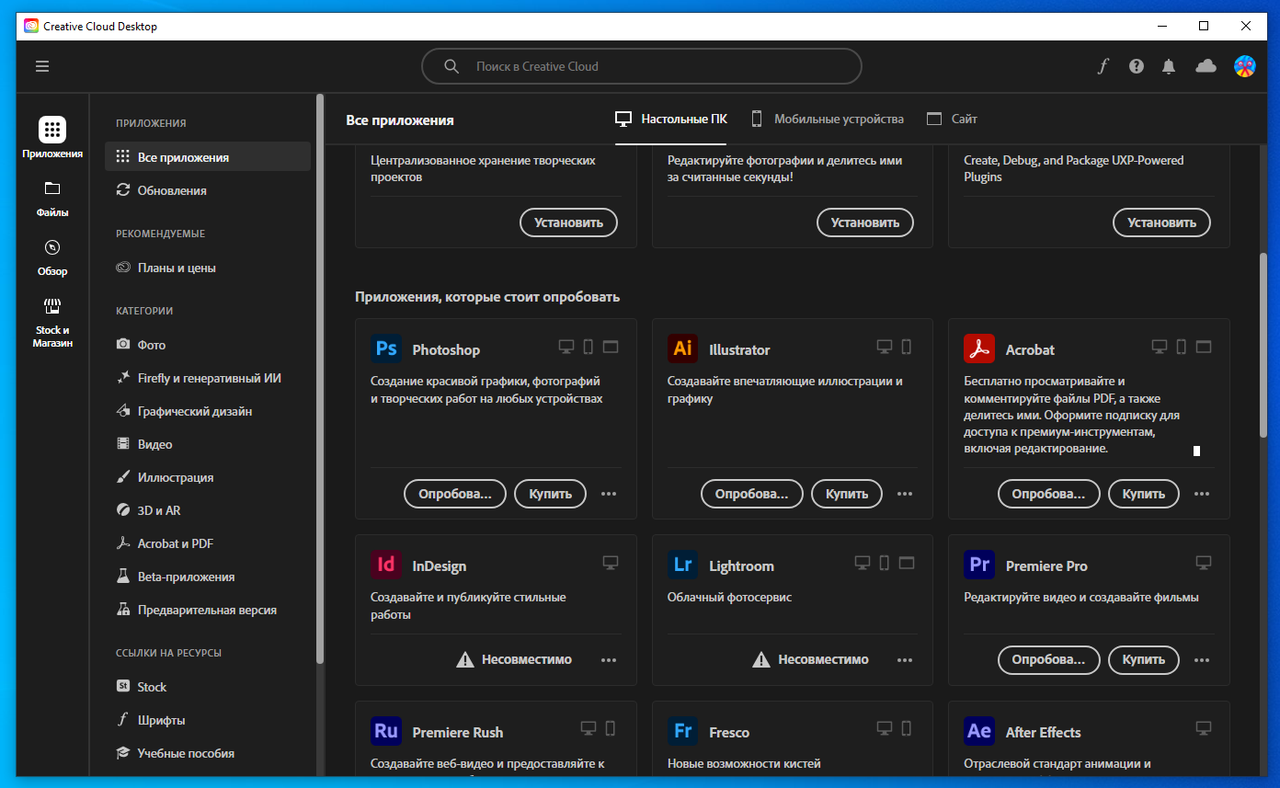Click the sidebar scrollbar
The width and height of the screenshot is (1280, 788).
click(x=320, y=379)
